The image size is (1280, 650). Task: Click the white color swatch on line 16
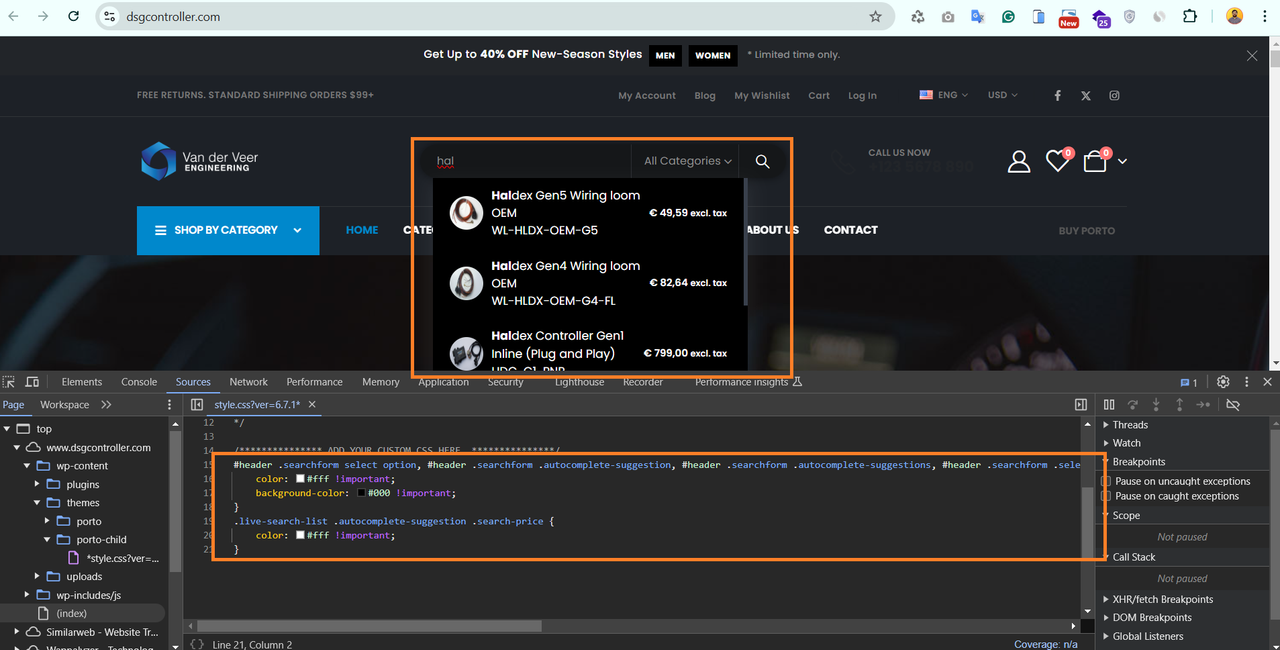(300, 479)
